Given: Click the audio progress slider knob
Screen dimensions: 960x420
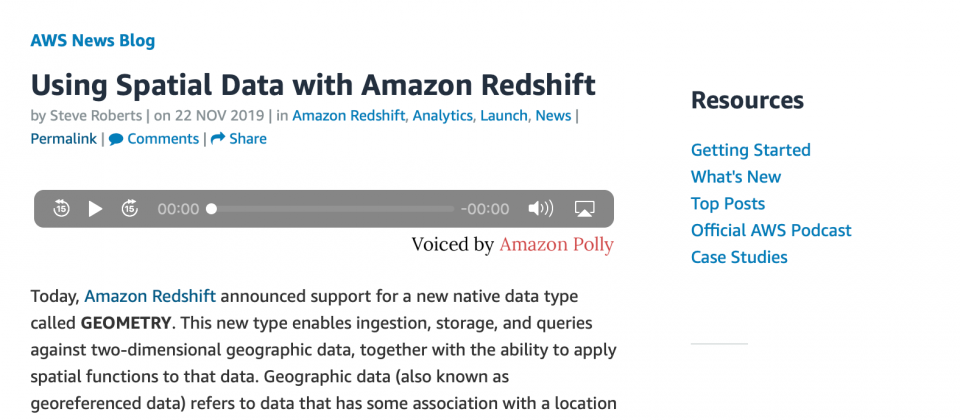Looking at the screenshot, I should (211, 209).
